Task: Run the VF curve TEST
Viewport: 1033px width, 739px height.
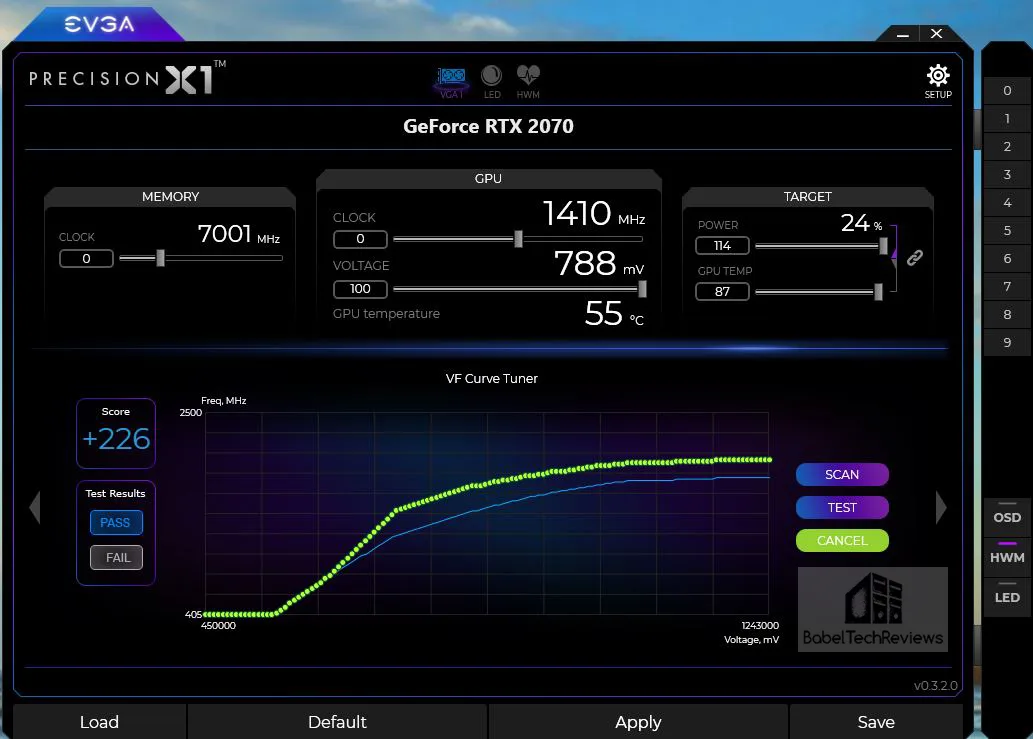Action: pyautogui.click(x=842, y=508)
